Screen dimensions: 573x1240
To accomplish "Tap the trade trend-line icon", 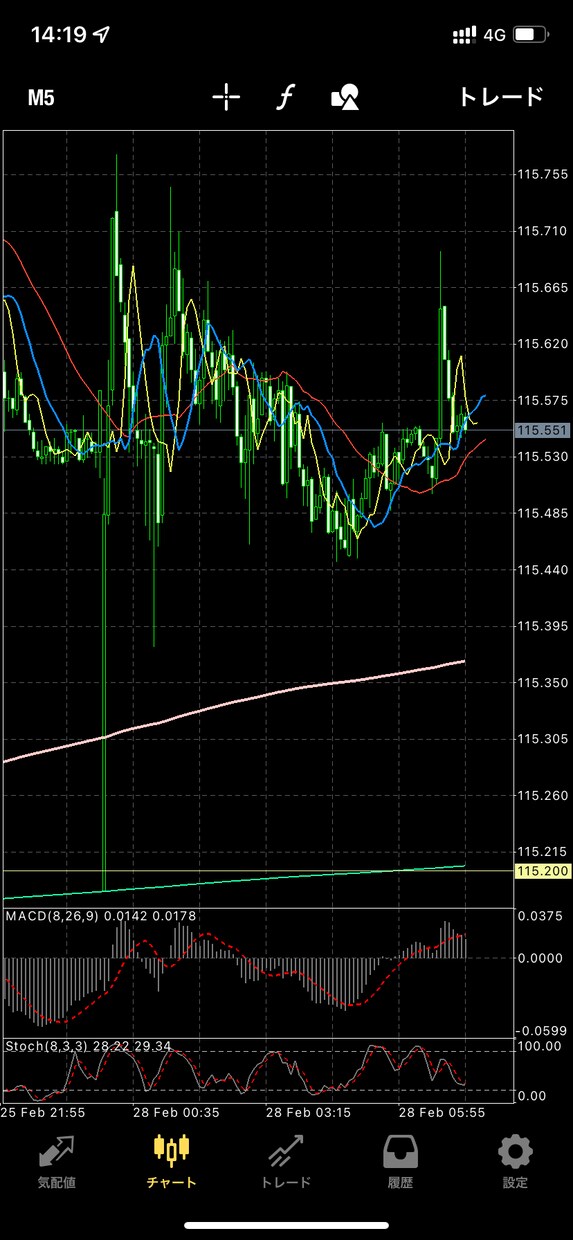I will (286, 1151).
